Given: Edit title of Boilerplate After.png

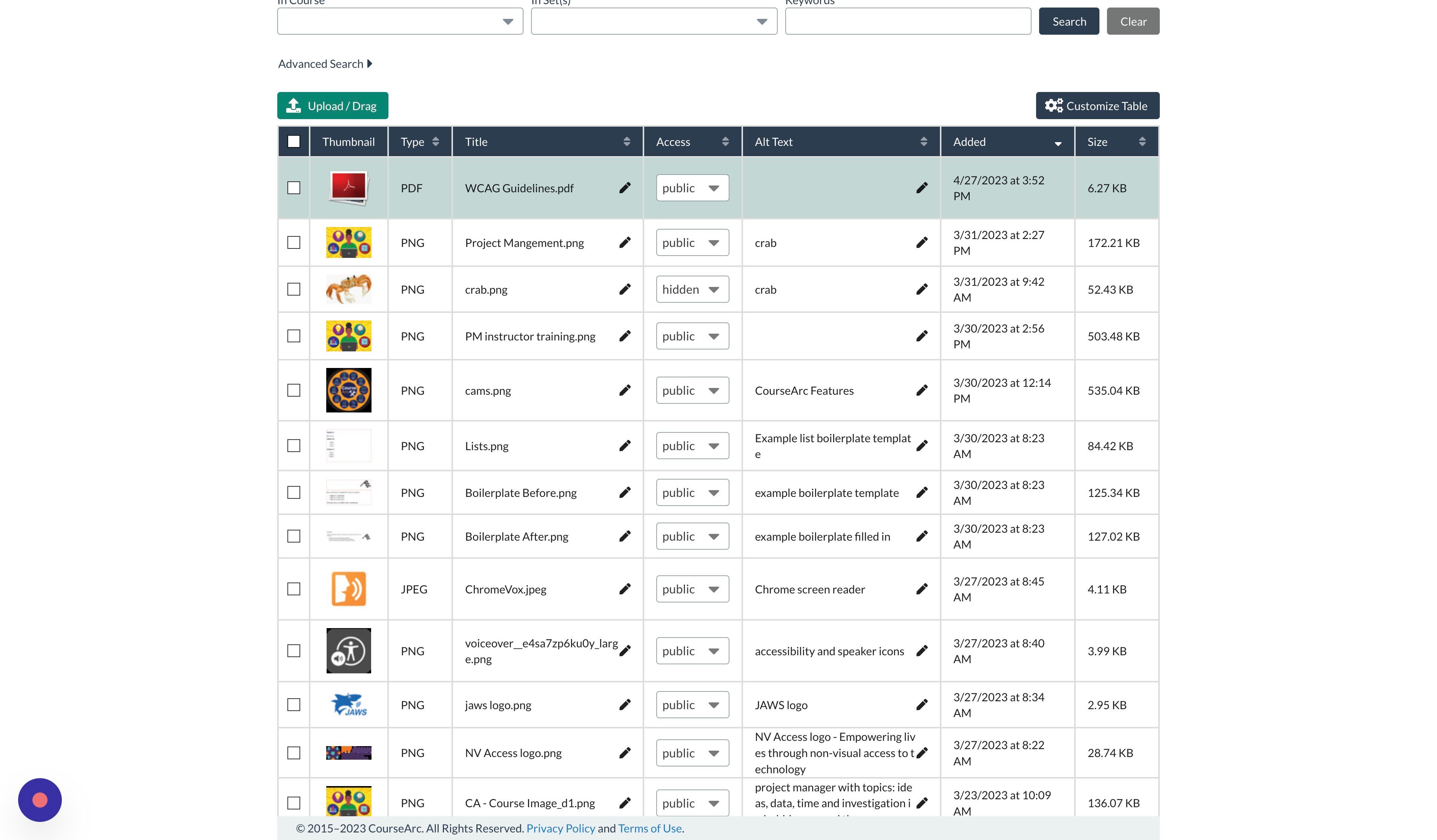Looking at the screenshot, I should [x=625, y=536].
